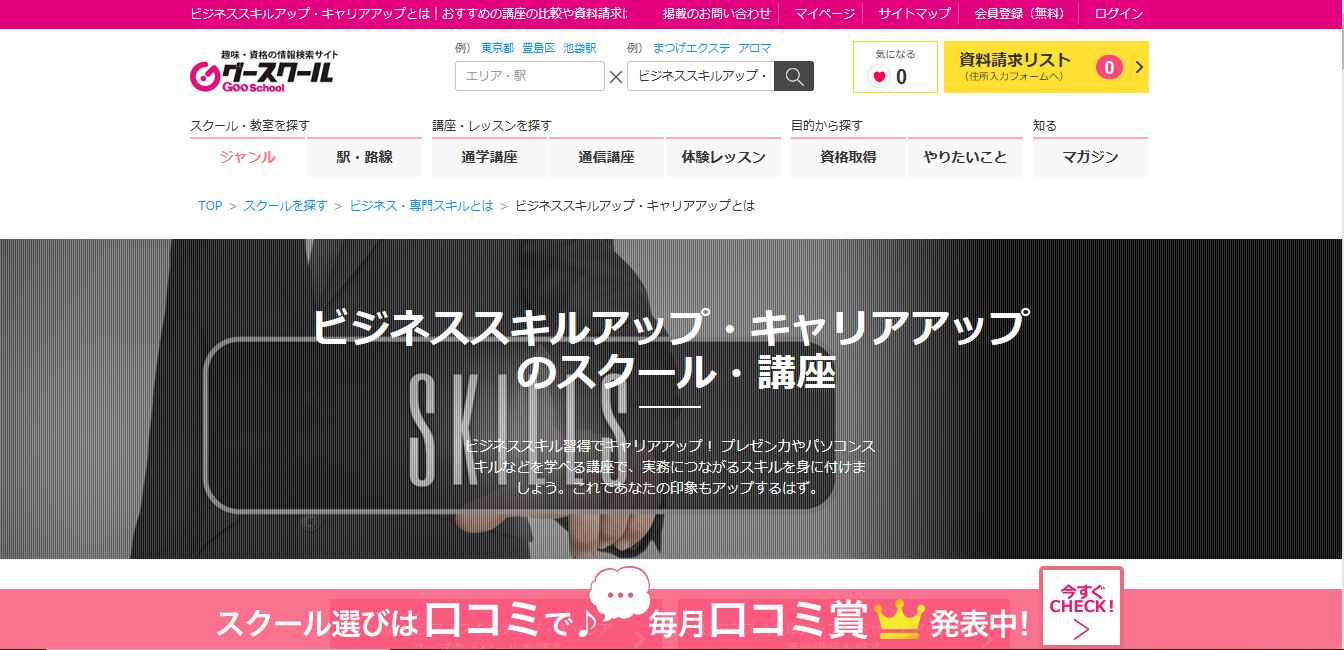
Task: Open the 資格取得 navigation item
Action: 848,157
